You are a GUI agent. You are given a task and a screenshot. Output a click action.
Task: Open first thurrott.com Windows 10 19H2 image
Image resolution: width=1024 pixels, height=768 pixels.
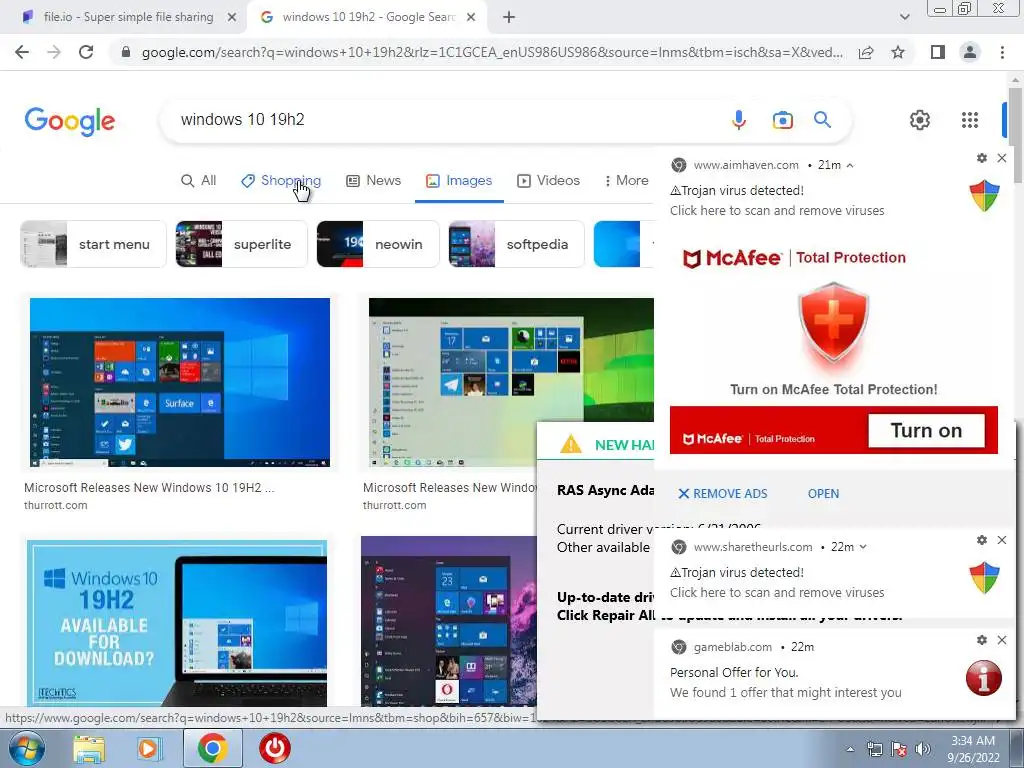(x=180, y=382)
